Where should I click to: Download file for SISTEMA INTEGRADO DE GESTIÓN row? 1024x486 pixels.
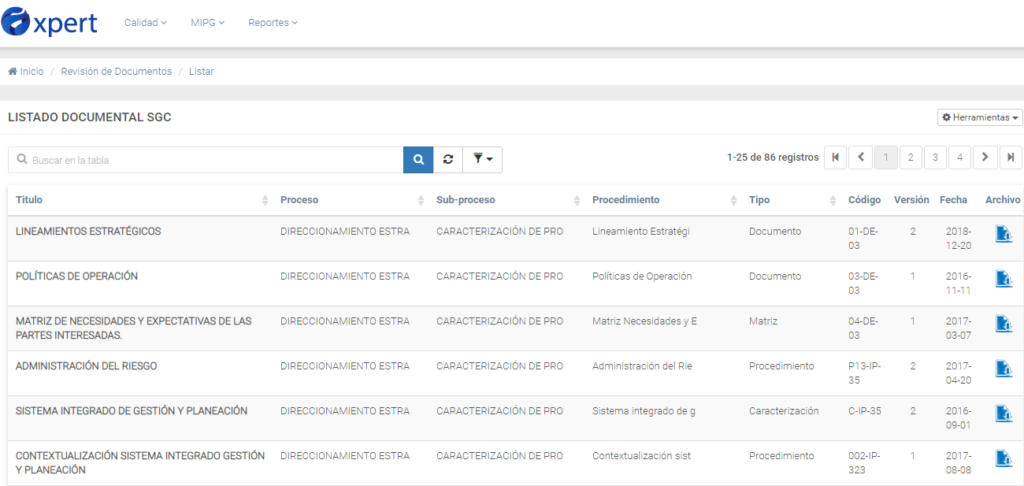point(1003,414)
